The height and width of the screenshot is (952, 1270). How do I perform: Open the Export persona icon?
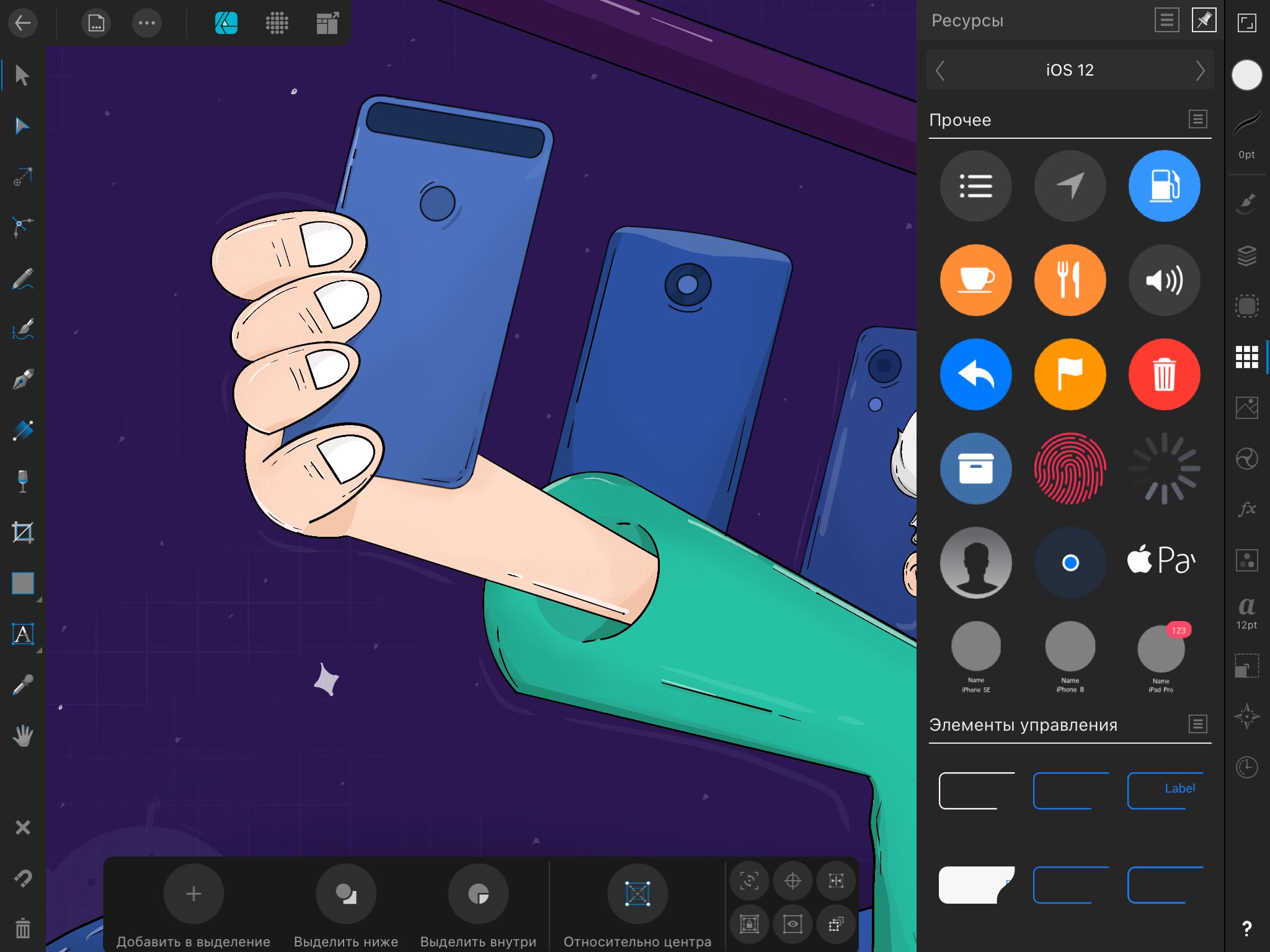tap(327, 24)
